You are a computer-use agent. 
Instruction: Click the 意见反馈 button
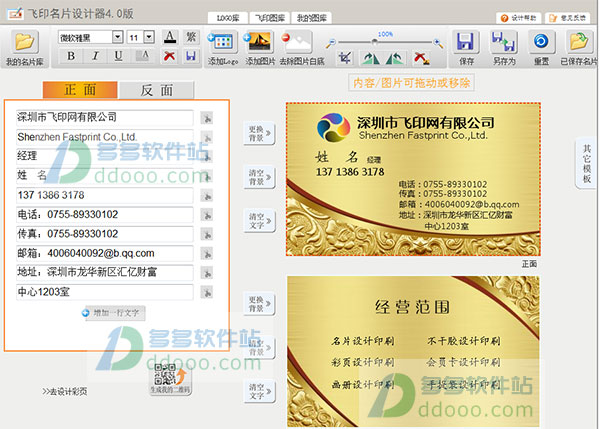[x=568, y=18]
